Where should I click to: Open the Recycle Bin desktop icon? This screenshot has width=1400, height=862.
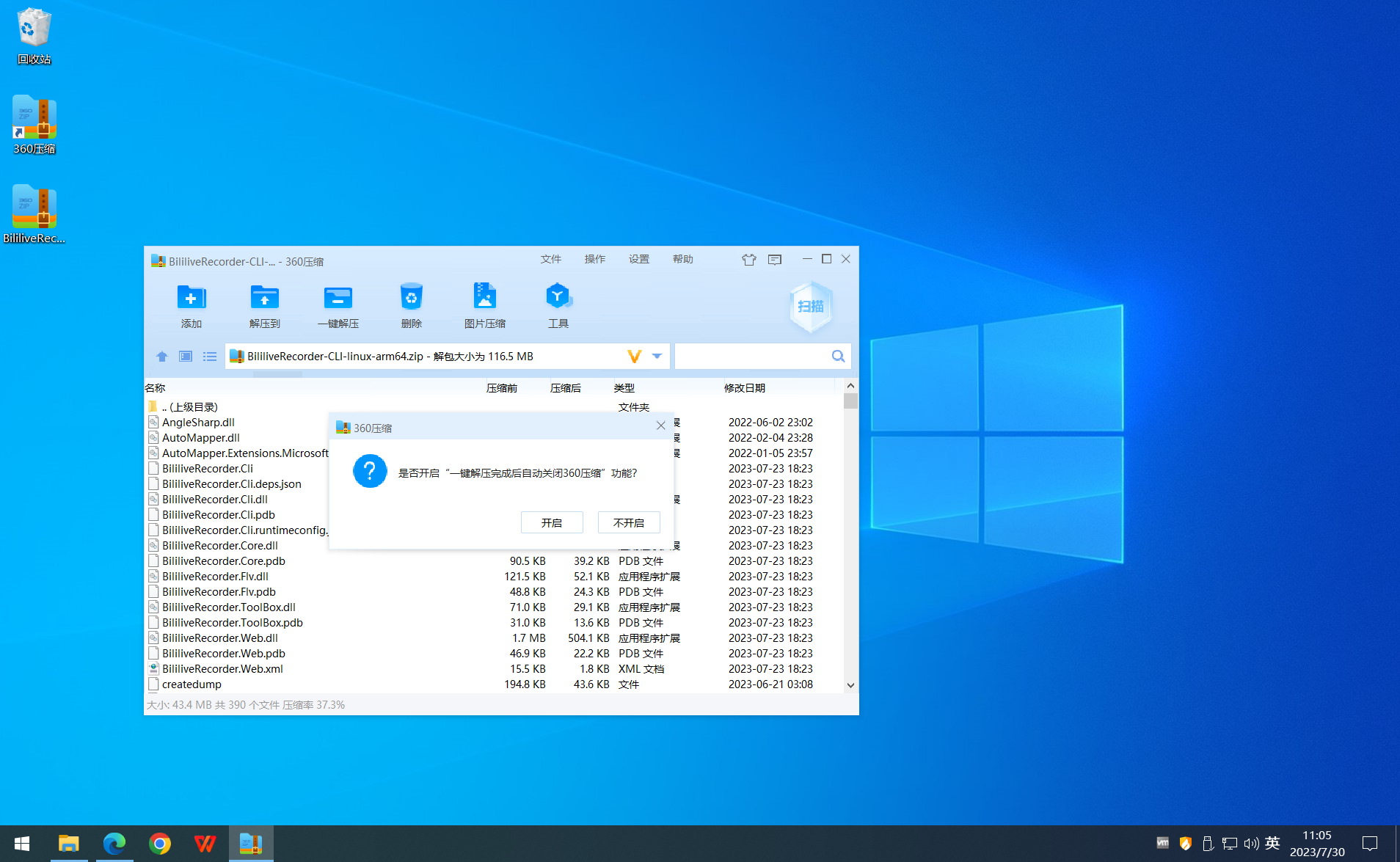pyautogui.click(x=34, y=36)
